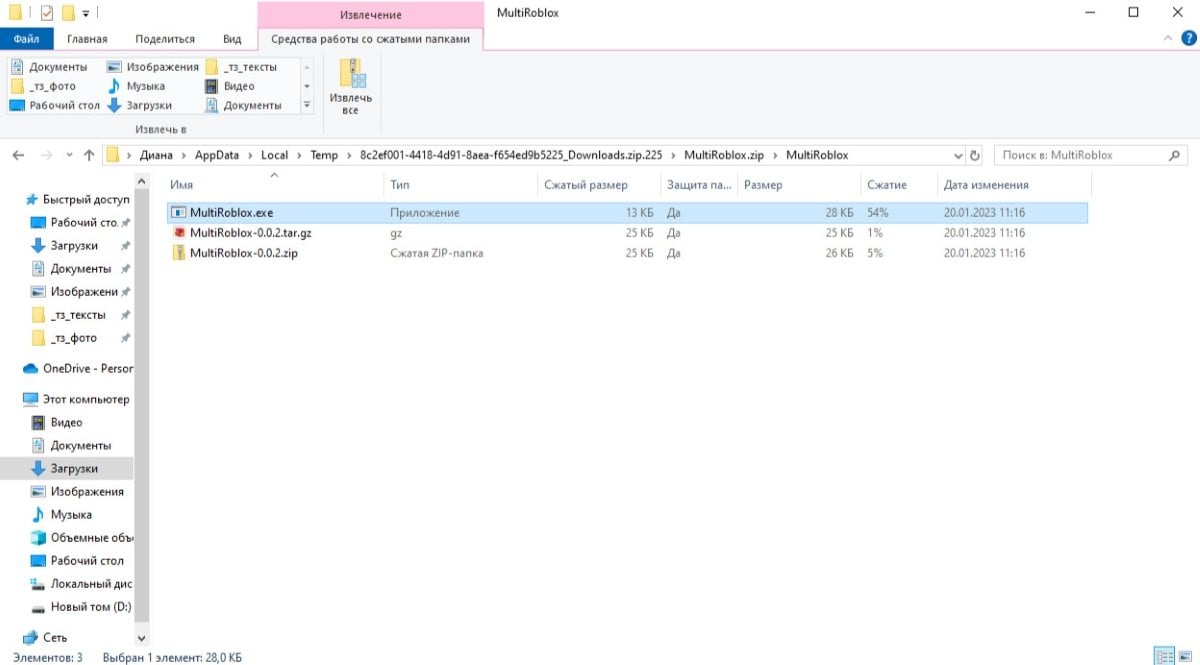The width and height of the screenshot is (1200, 665).
Task: Switch to details view in status bar
Action: [x=1164, y=656]
